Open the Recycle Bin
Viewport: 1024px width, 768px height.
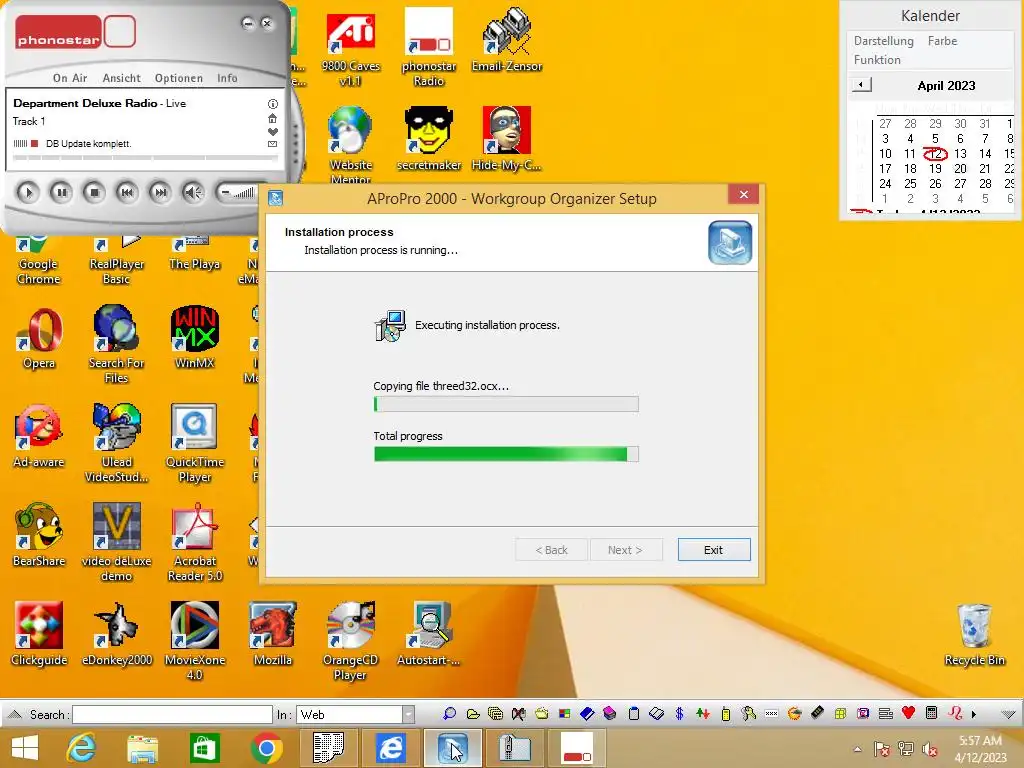[974, 635]
